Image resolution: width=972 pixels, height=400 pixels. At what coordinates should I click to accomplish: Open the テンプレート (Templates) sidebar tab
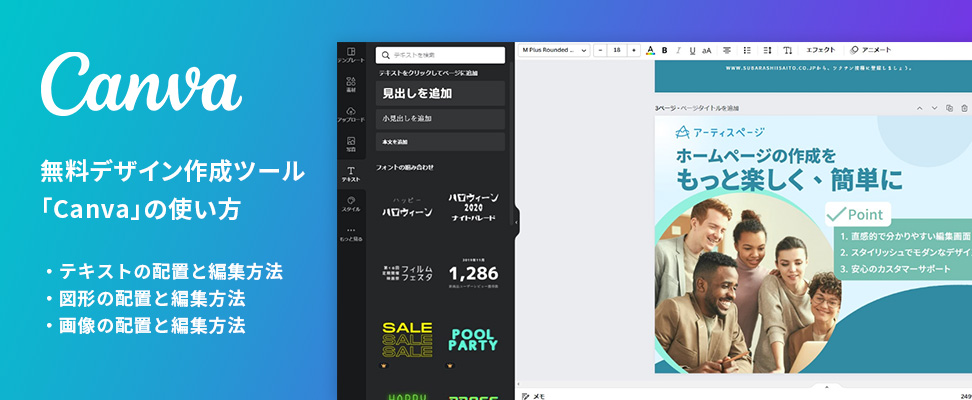[351, 56]
